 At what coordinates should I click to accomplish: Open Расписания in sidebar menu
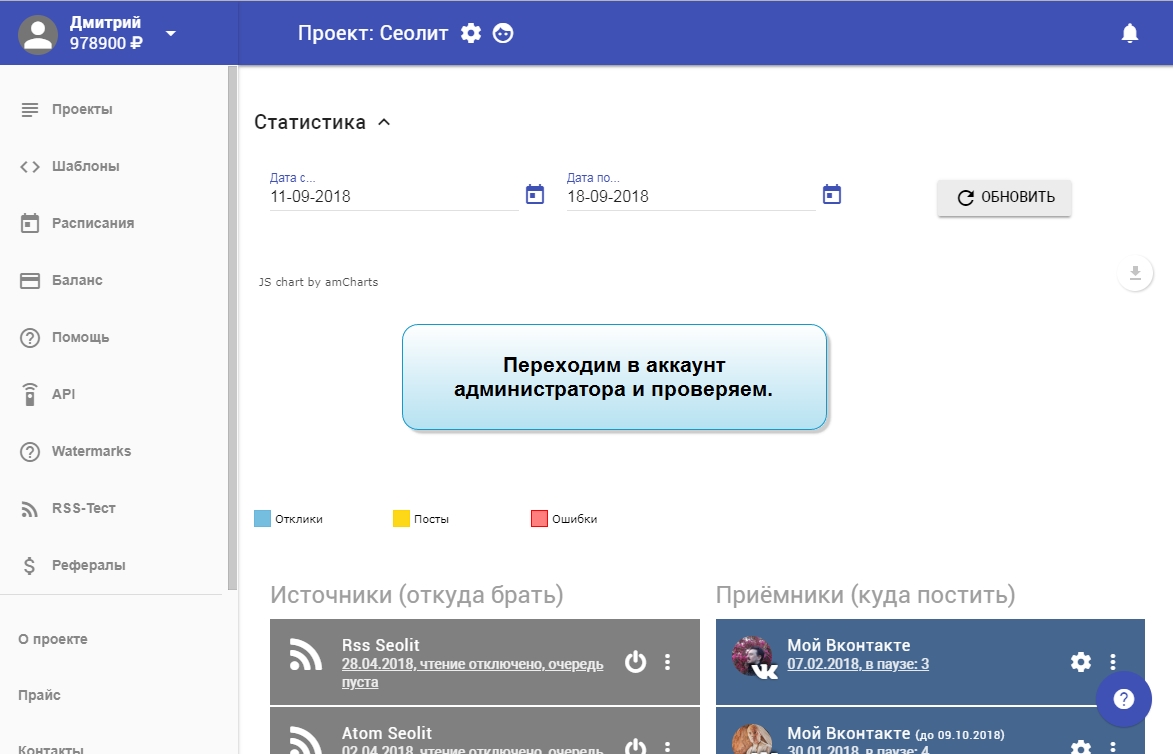93,223
